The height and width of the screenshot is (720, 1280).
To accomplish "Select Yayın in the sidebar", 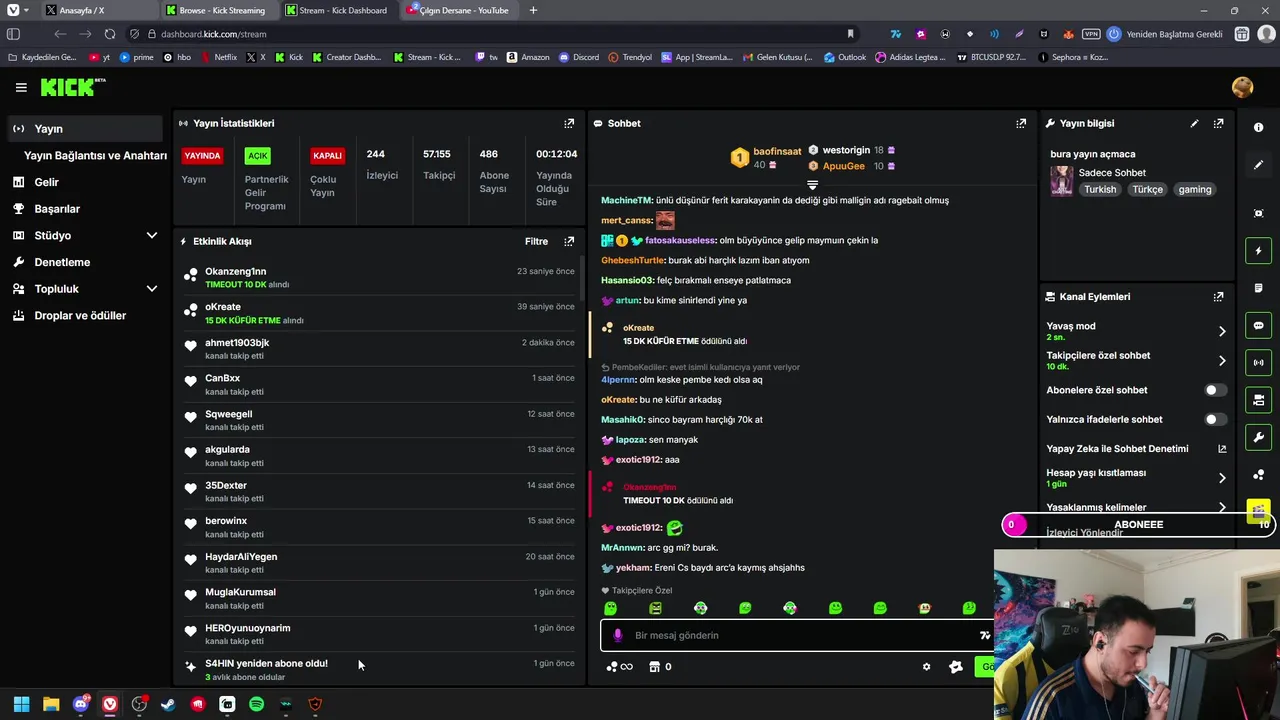I will click(x=85, y=128).
